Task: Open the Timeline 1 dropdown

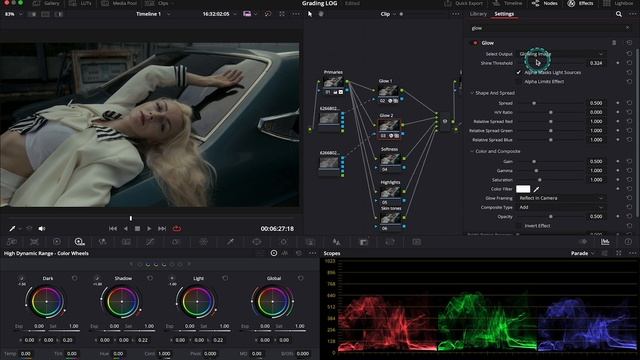Action: 153,14
